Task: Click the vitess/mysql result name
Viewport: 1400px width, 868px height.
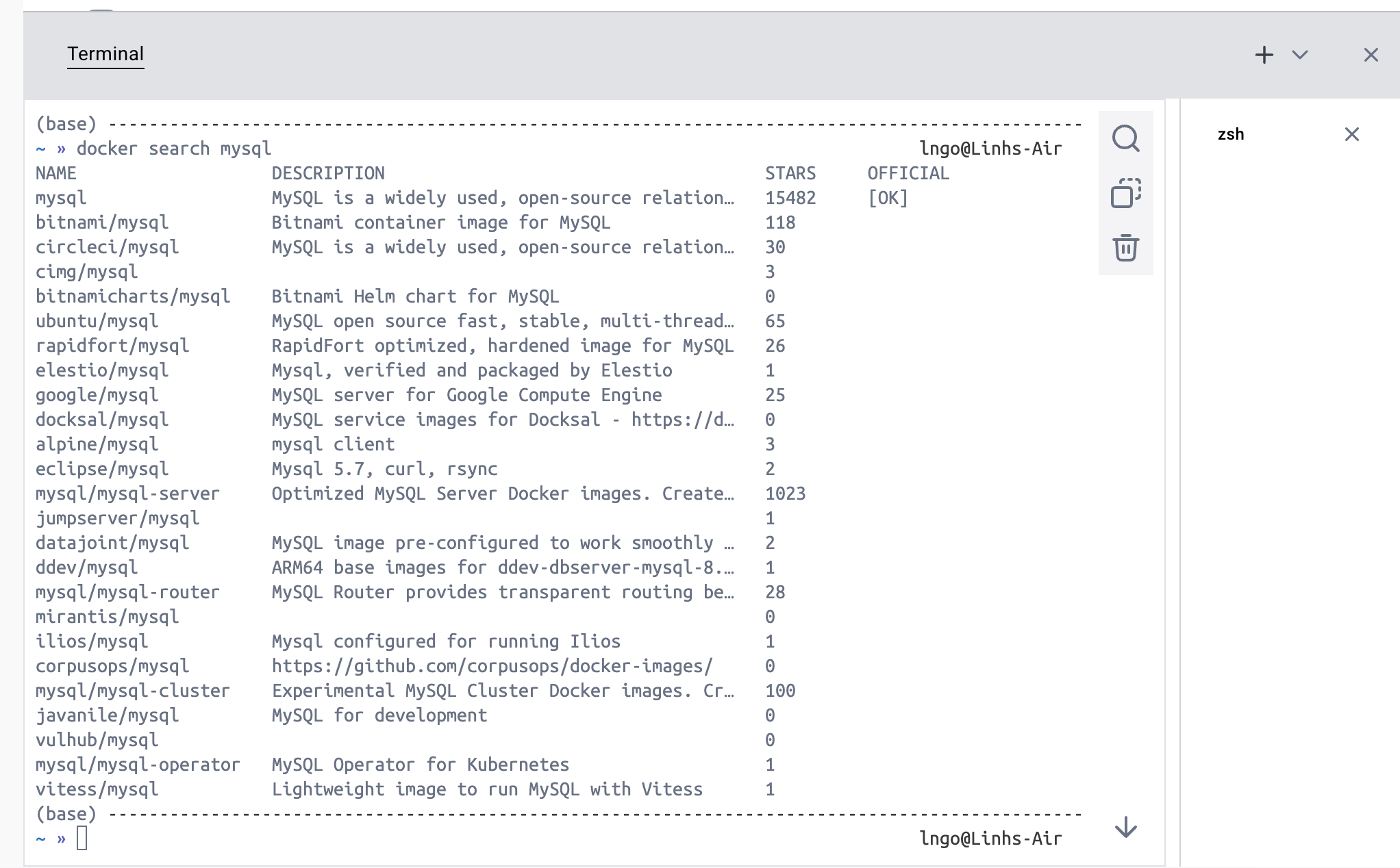Action: (x=97, y=789)
